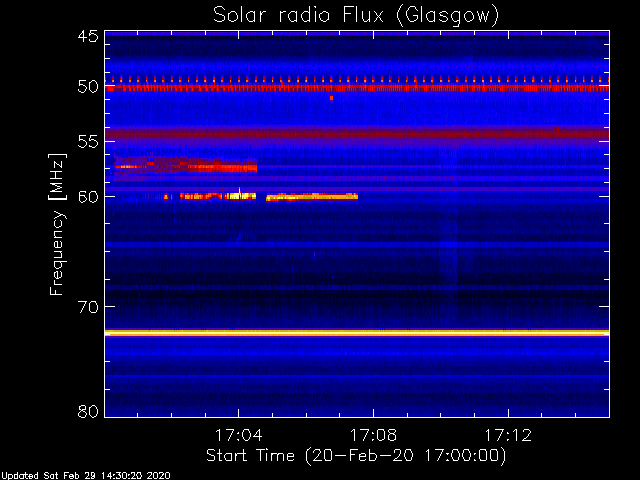The image size is (640, 480).
Task: Click the '60' frequency axis label
Action: [x=88, y=197]
